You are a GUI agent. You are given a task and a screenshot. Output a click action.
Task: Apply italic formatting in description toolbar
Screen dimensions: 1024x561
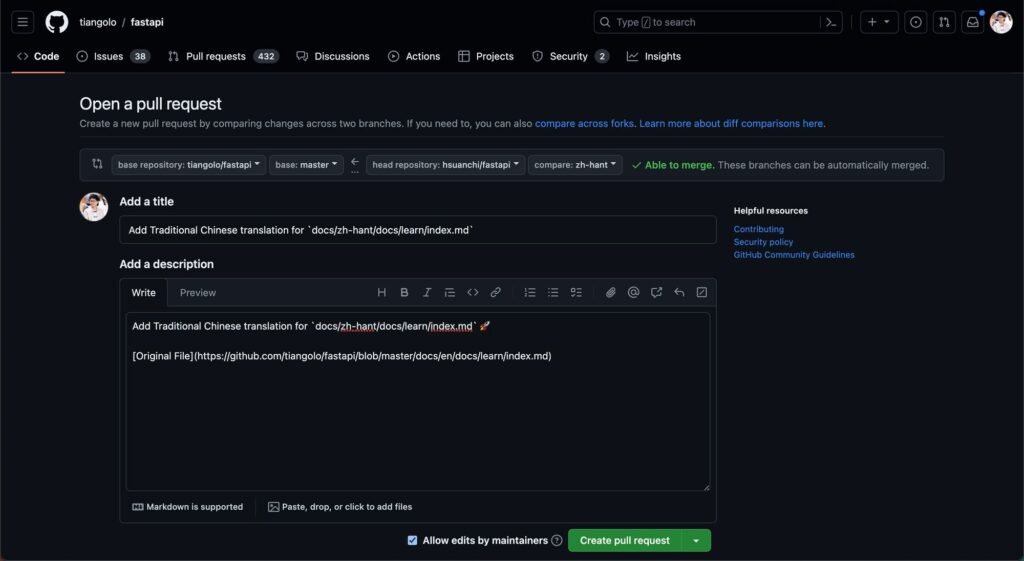pyautogui.click(x=426, y=293)
